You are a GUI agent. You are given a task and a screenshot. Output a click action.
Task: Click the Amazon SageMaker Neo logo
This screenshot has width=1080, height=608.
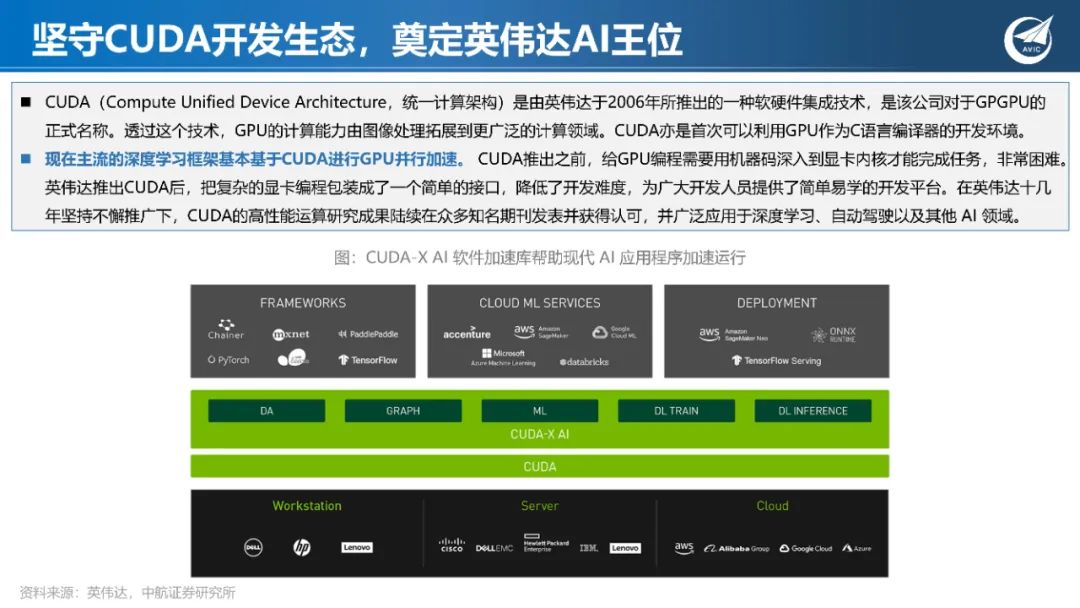coord(733,335)
